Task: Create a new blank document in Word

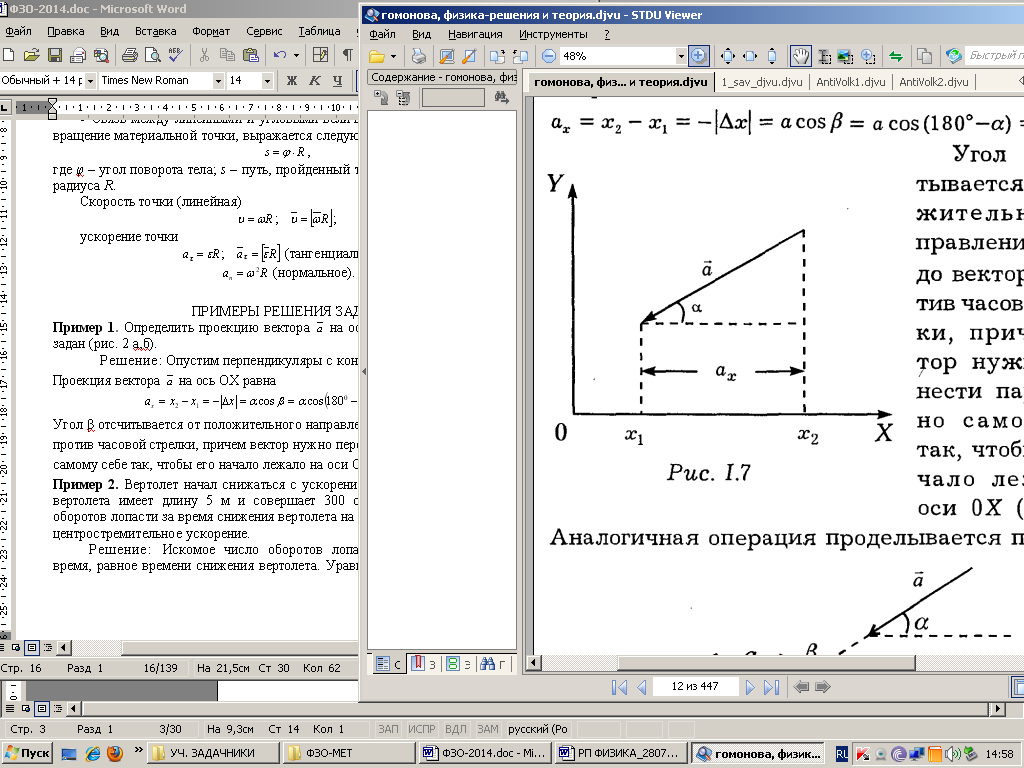Action: [8, 56]
